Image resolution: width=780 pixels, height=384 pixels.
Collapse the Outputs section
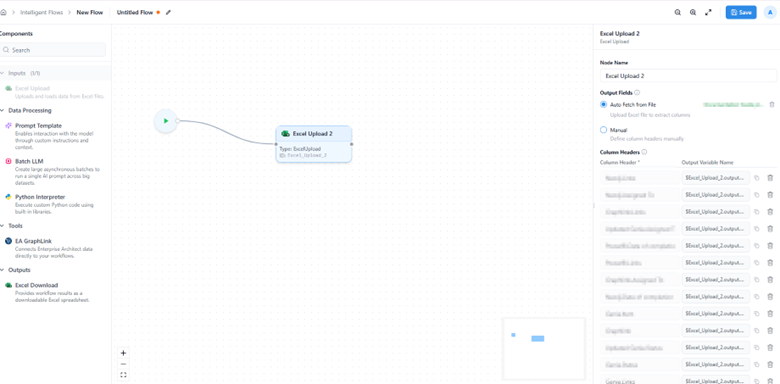(x=2, y=270)
